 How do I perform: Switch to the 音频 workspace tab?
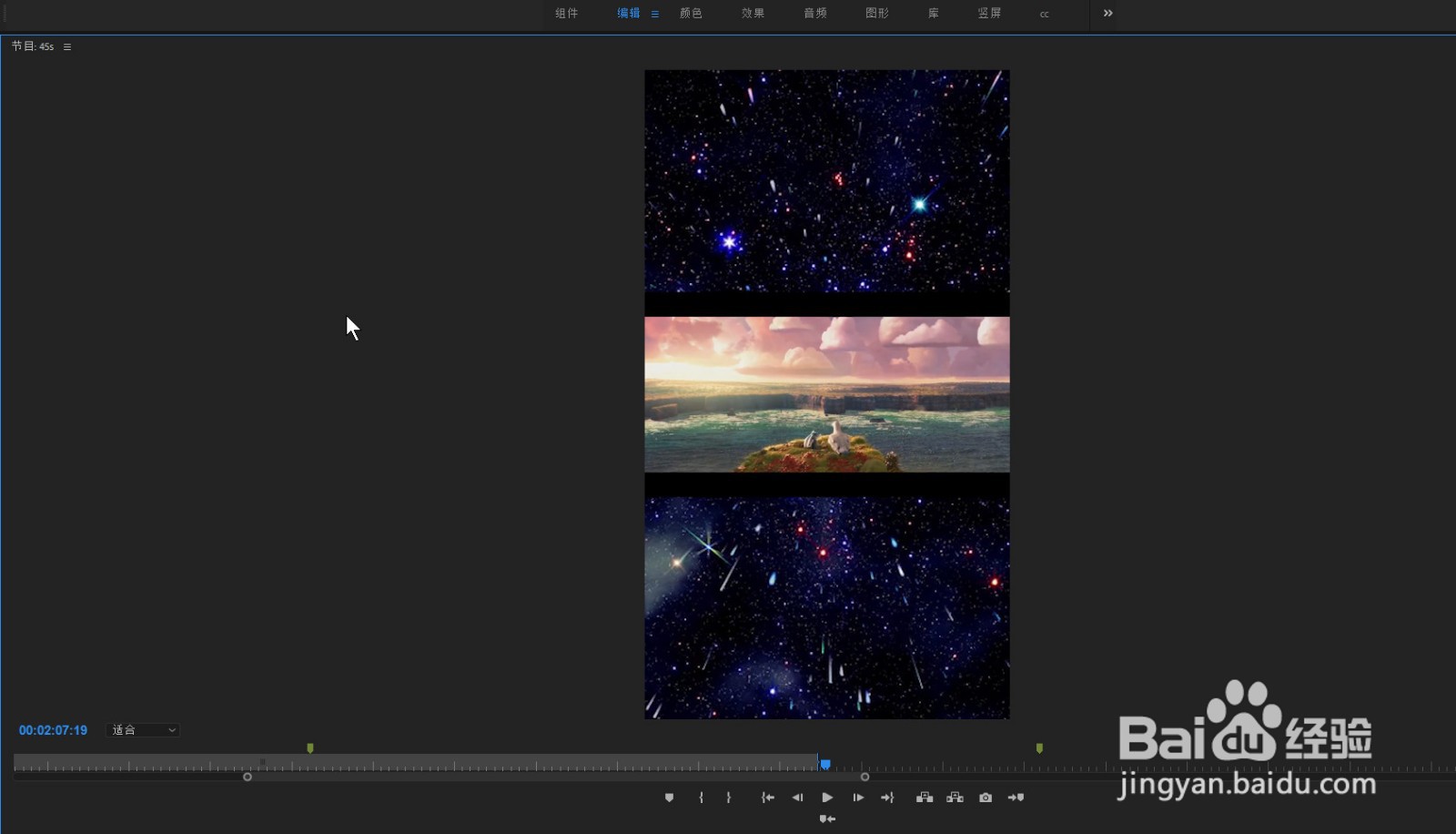(x=815, y=14)
